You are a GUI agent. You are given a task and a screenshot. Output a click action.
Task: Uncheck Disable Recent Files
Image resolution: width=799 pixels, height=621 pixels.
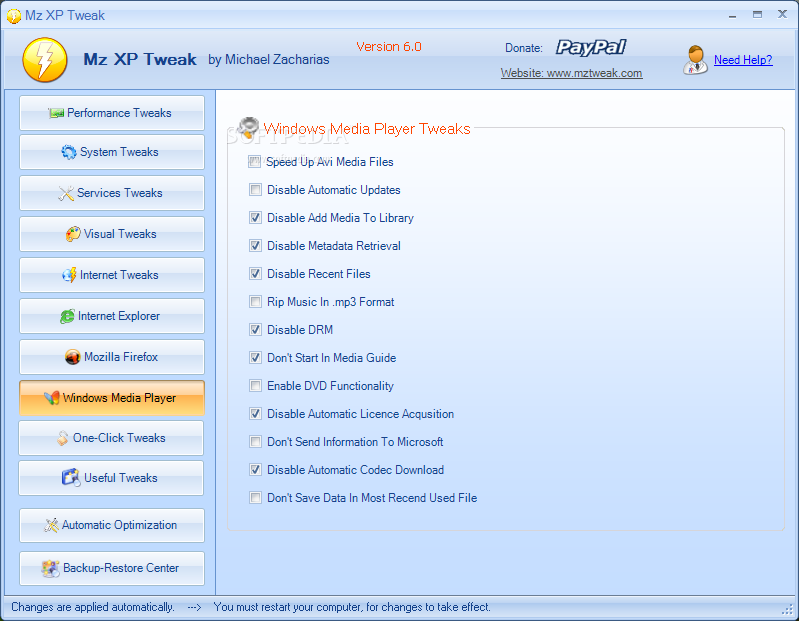[255, 274]
